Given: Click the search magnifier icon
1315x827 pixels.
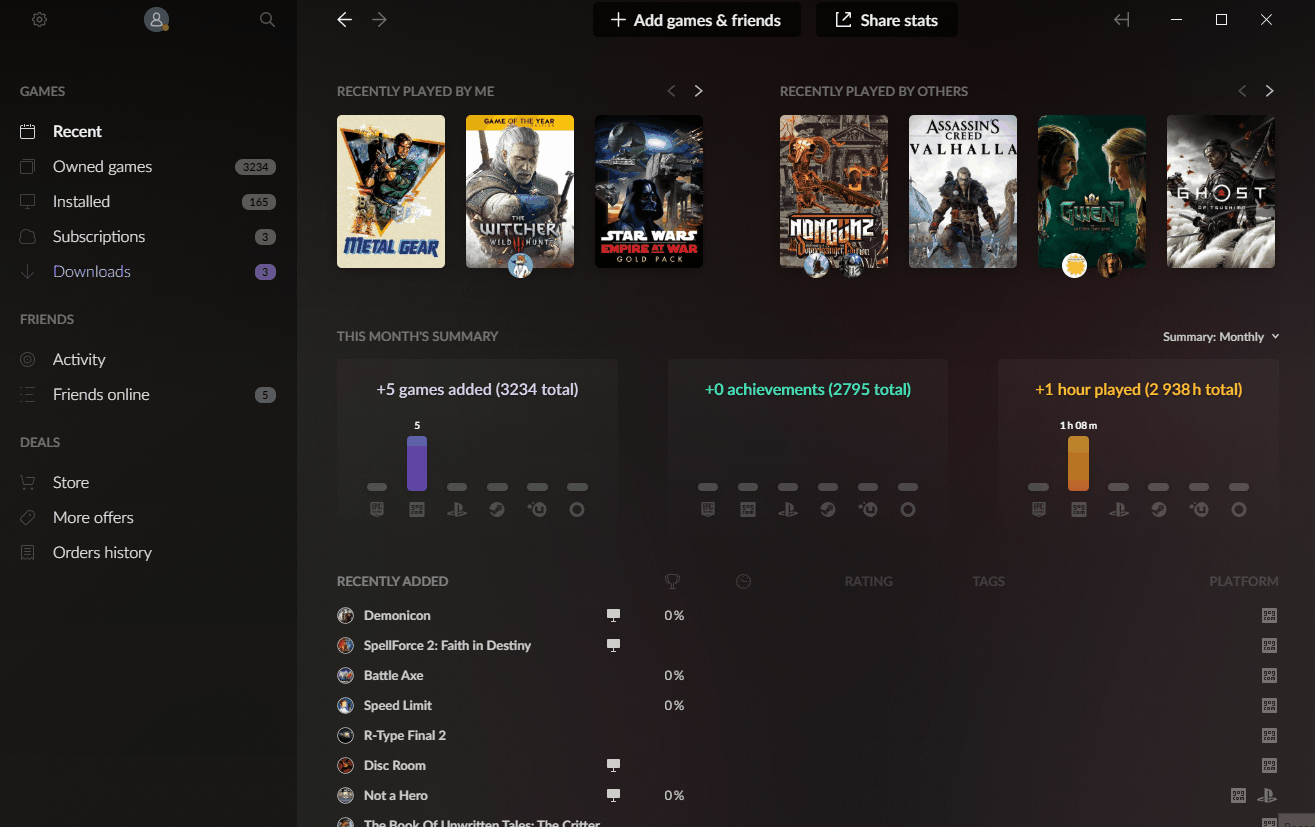Looking at the screenshot, I should point(267,19).
